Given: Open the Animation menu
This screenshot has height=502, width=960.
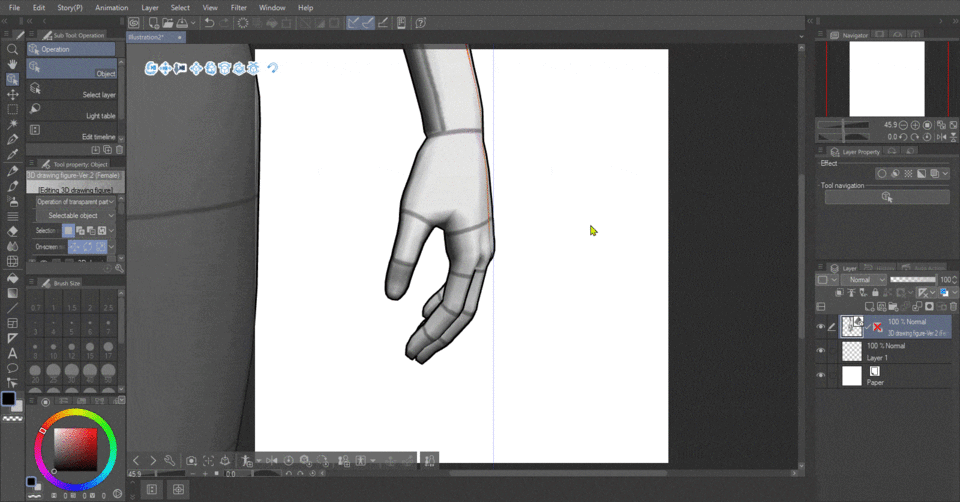Looking at the screenshot, I should [x=111, y=7].
